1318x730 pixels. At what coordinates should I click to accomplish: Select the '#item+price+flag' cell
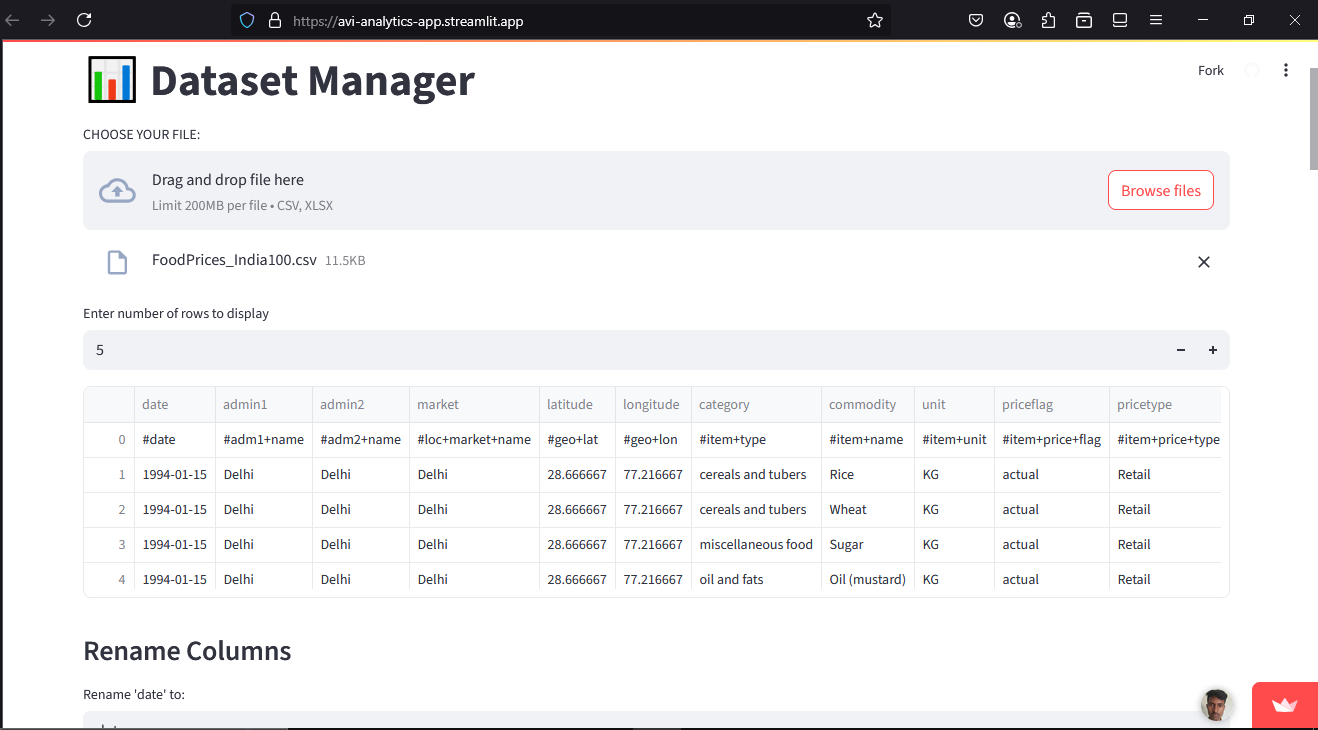point(1052,439)
